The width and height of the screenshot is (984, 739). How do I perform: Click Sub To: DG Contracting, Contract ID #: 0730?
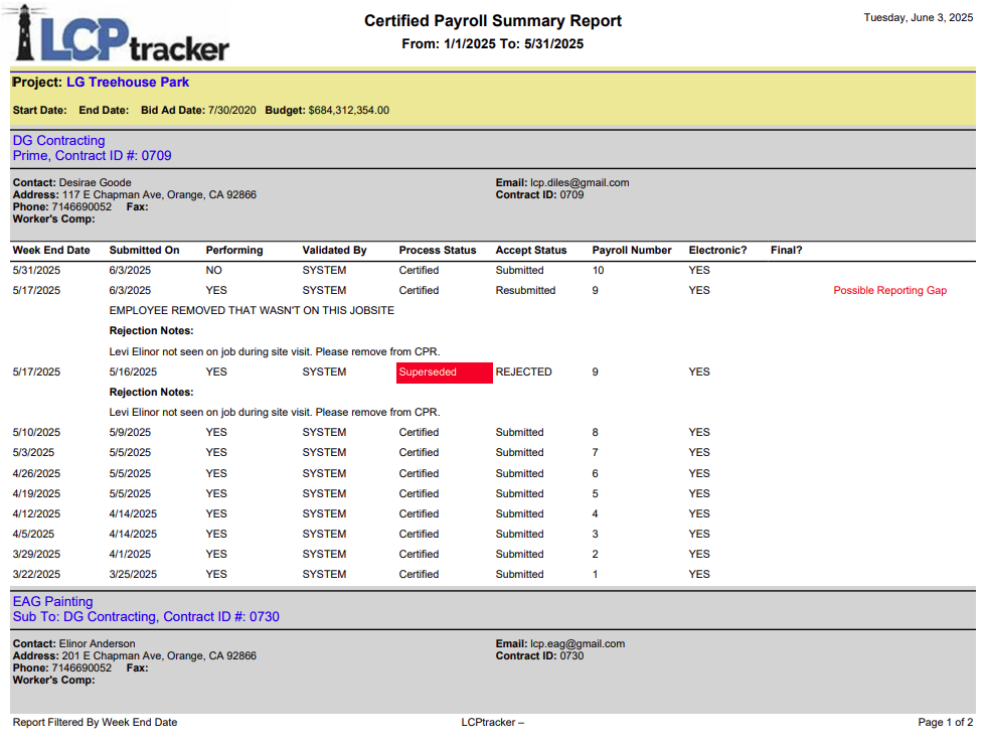tap(146, 617)
